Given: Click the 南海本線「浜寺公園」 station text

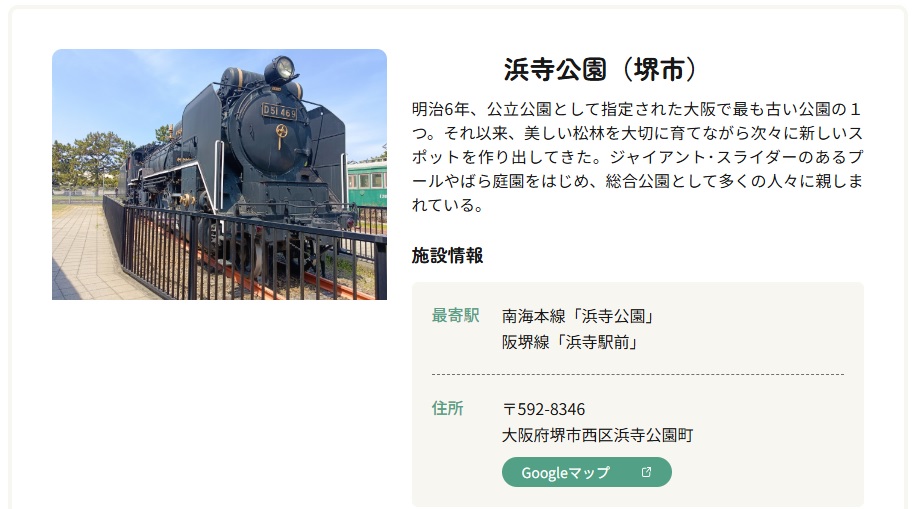Looking at the screenshot, I should pyautogui.click(x=577, y=316).
